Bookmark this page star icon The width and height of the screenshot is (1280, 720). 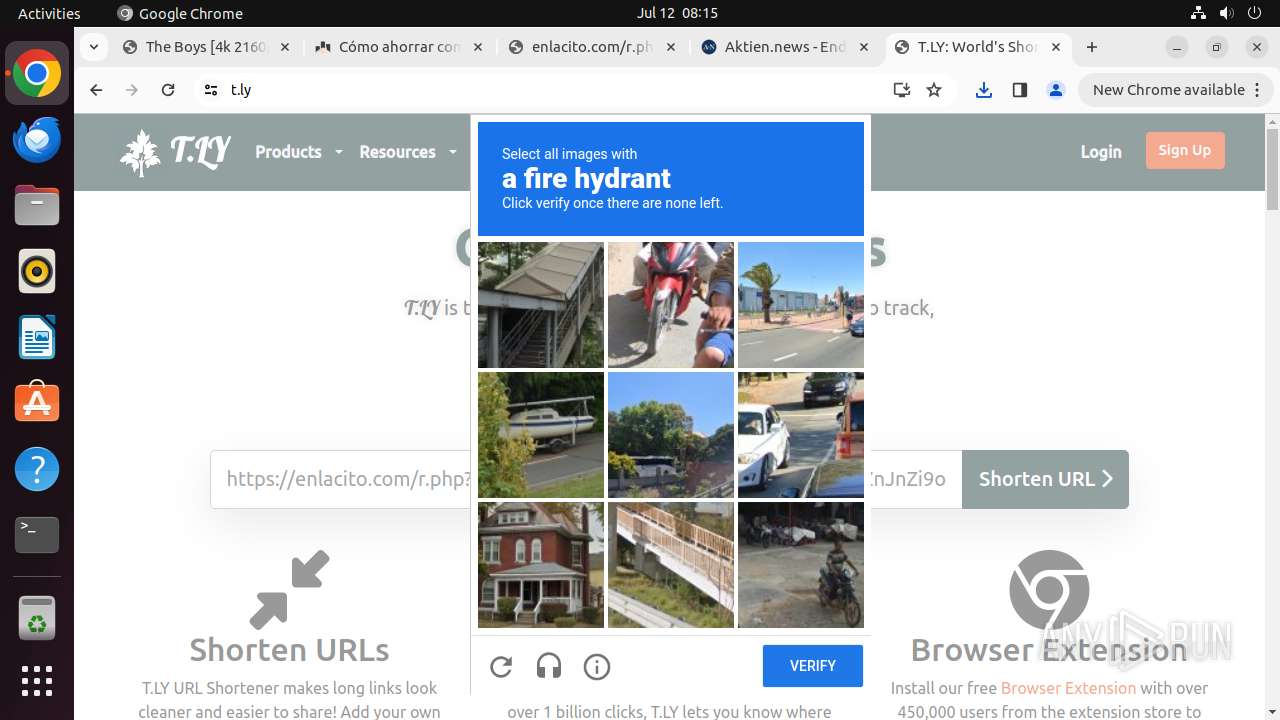click(x=934, y=90)
